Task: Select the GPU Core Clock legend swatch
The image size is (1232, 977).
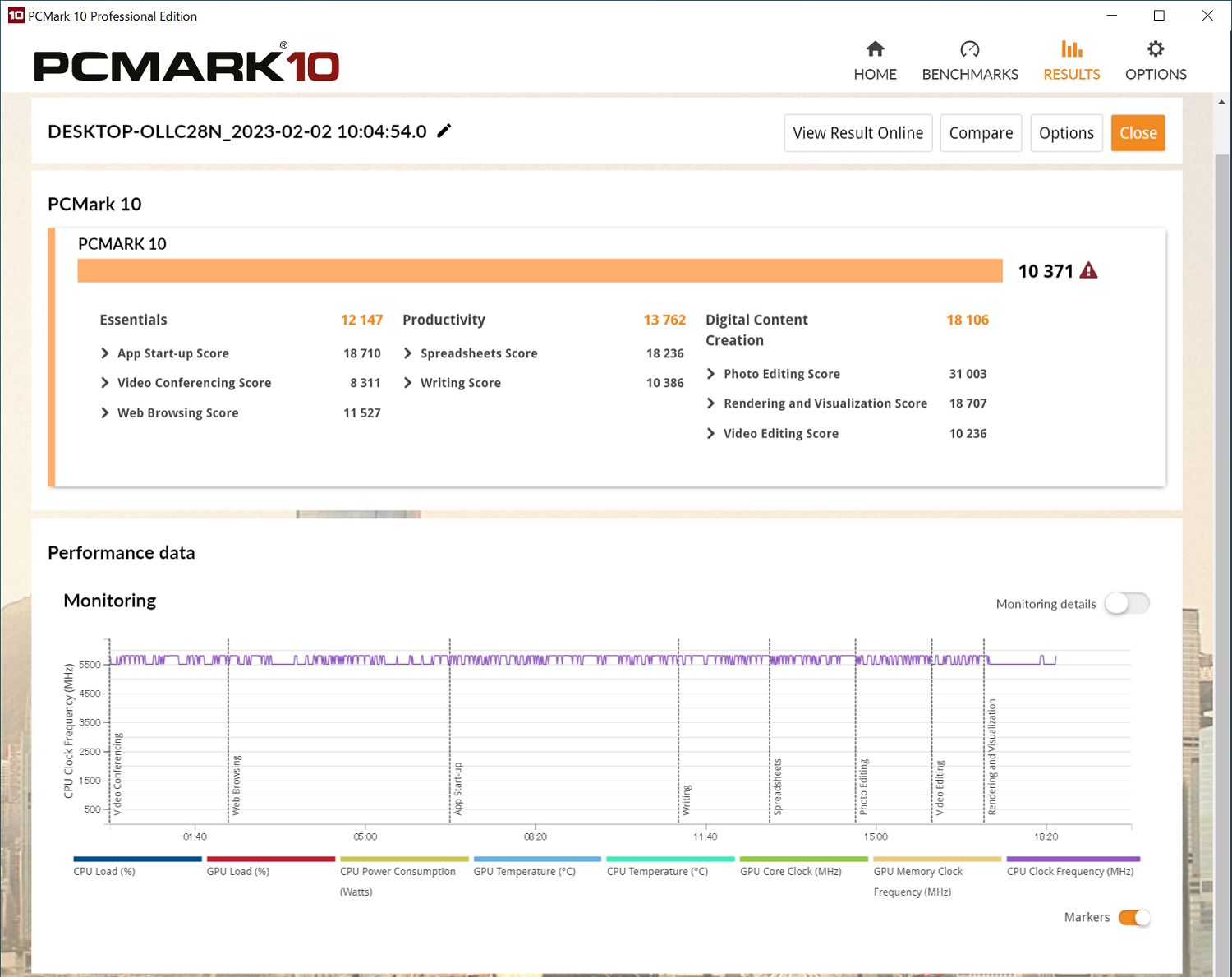Action: [x=804, y=859]
